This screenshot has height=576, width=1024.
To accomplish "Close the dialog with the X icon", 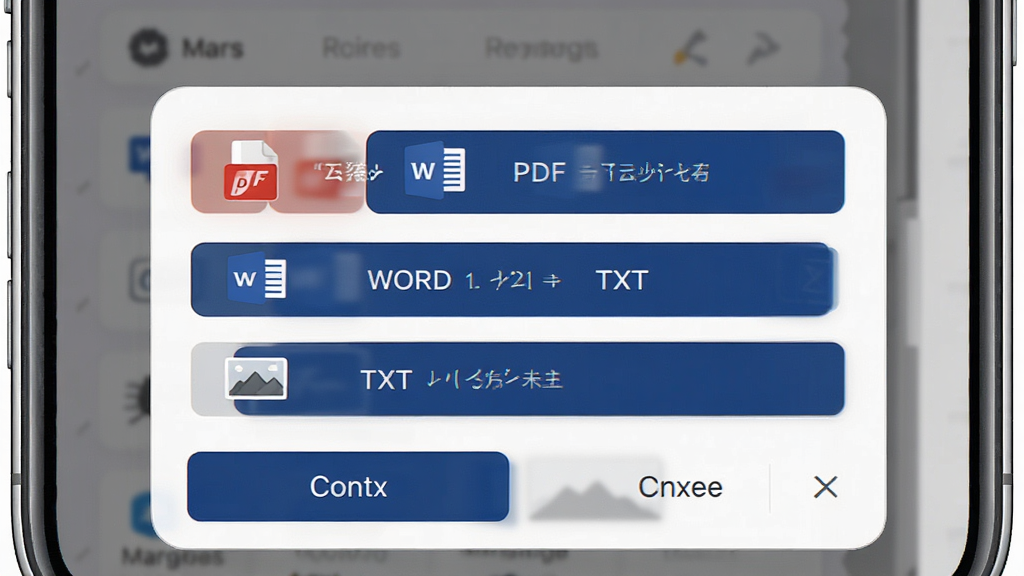I will tap(825, 487).
